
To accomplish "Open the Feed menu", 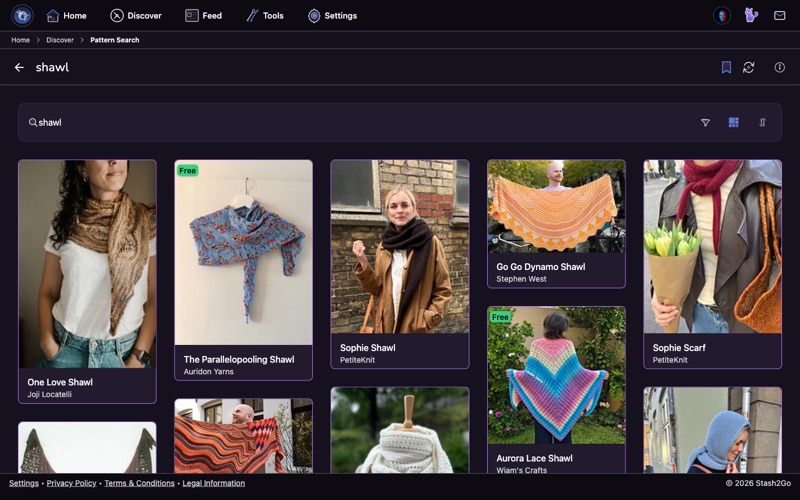I will pyautogui.click(x=204, y=16).
